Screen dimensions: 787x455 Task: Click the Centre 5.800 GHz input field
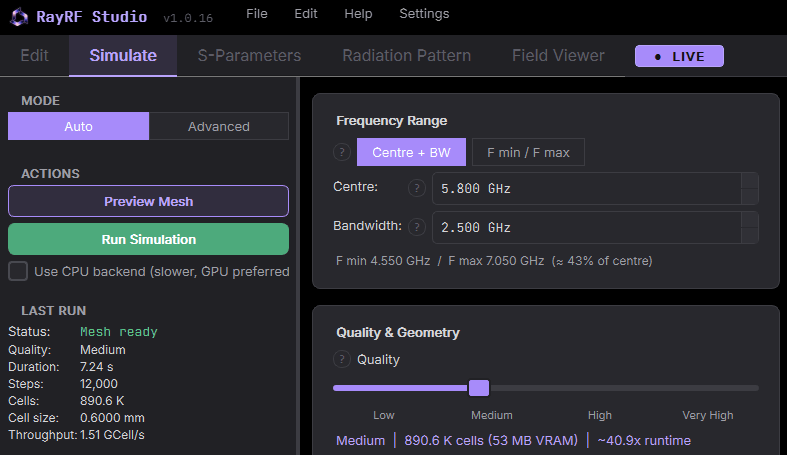587,189
